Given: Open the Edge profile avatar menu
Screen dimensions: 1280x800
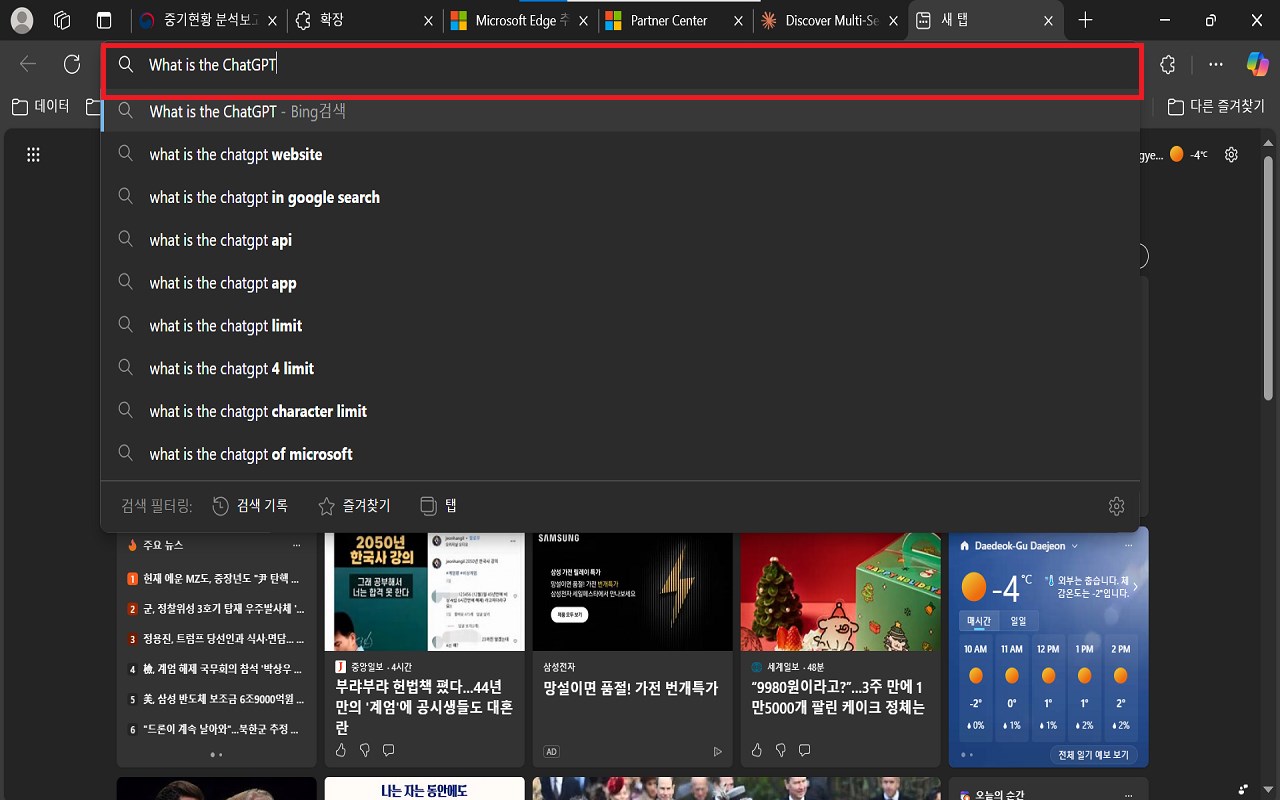Looking at the screenshot, I should point(21,20).
